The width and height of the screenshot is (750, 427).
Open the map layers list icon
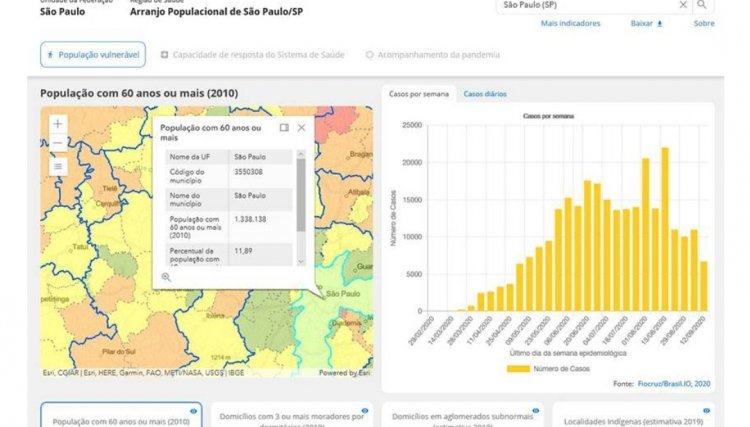[x=58, y=166]
